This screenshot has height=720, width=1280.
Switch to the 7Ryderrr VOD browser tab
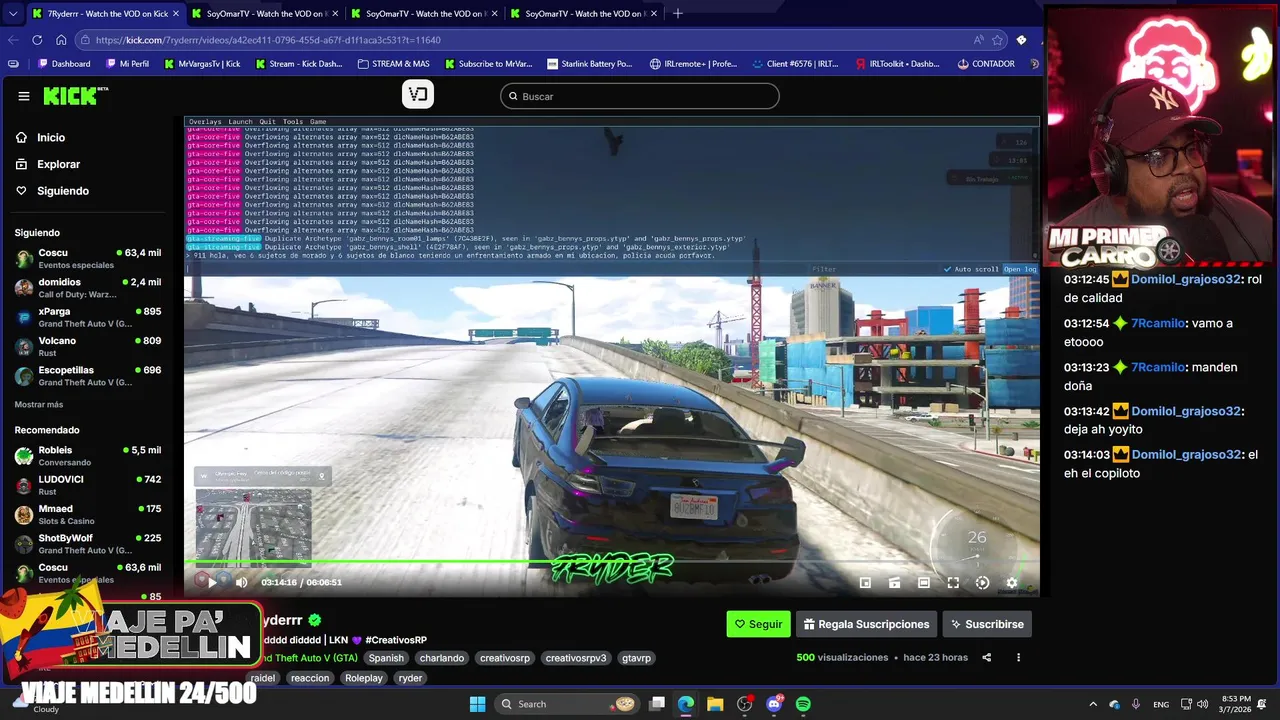pyautogui.click(x=106, y=14)
